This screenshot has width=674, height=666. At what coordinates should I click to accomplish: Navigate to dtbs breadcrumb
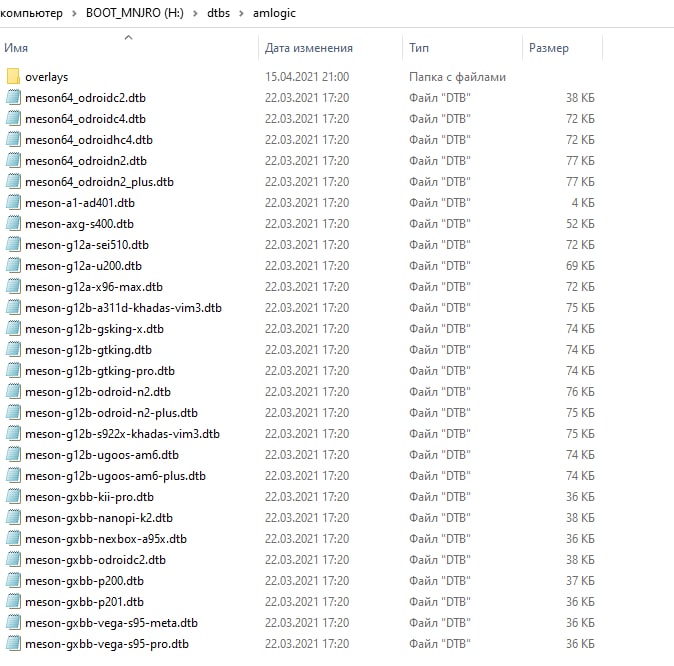click(218, 13)
